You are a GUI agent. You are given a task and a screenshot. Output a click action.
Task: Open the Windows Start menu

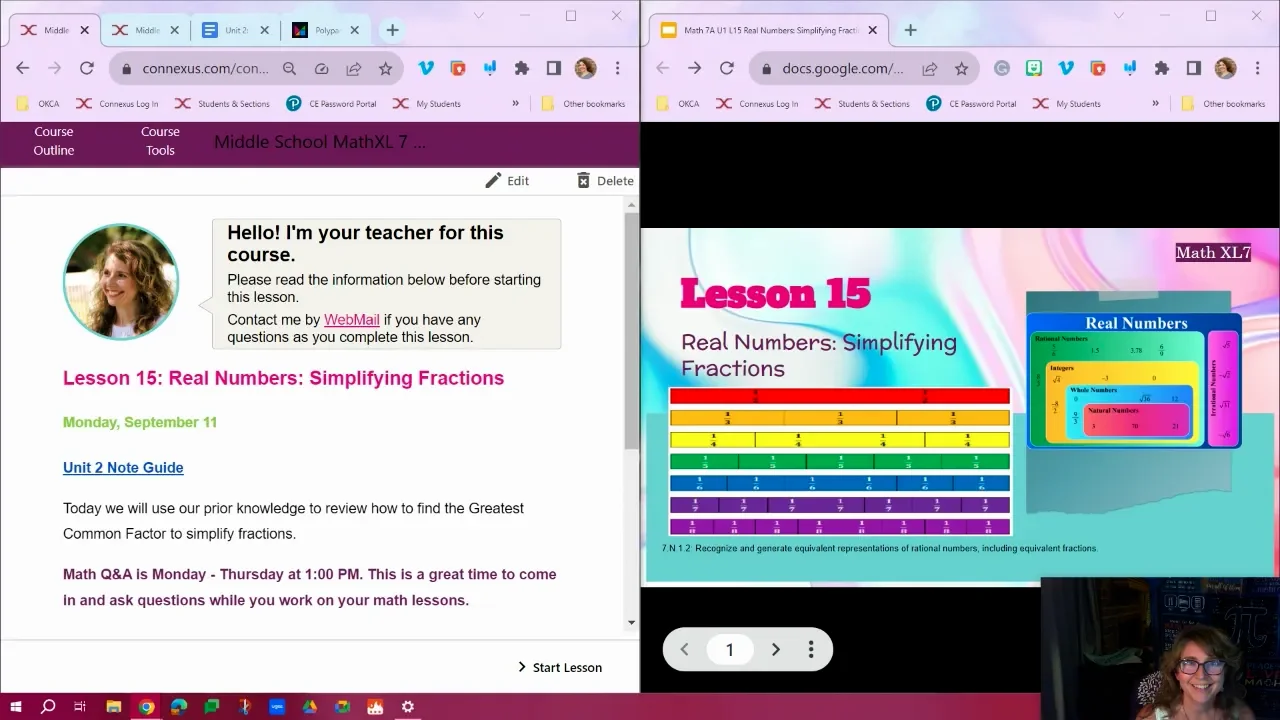click(x=16, y=706)
